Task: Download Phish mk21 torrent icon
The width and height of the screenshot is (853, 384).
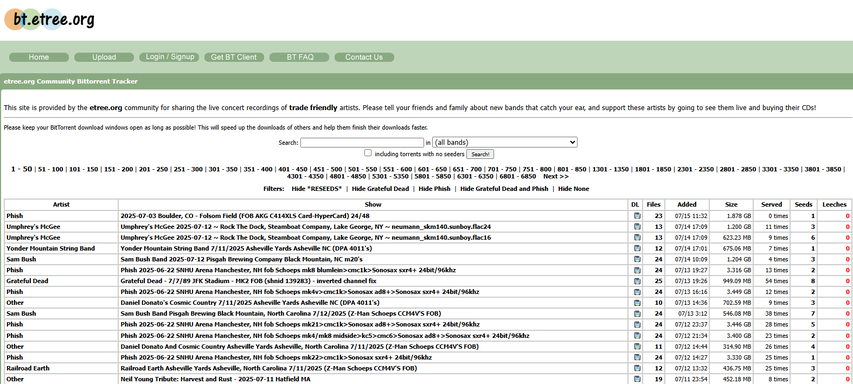Action: [637, 325]
